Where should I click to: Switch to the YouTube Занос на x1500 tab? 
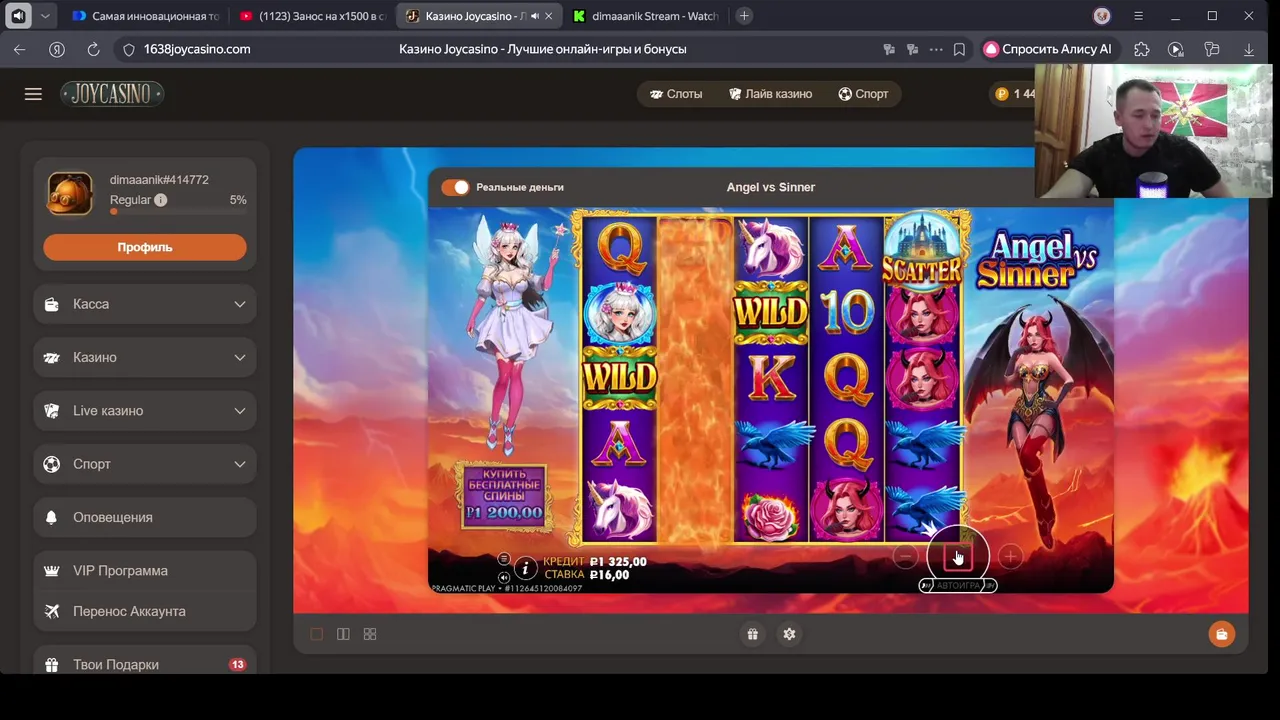click(x=312, y=16)
